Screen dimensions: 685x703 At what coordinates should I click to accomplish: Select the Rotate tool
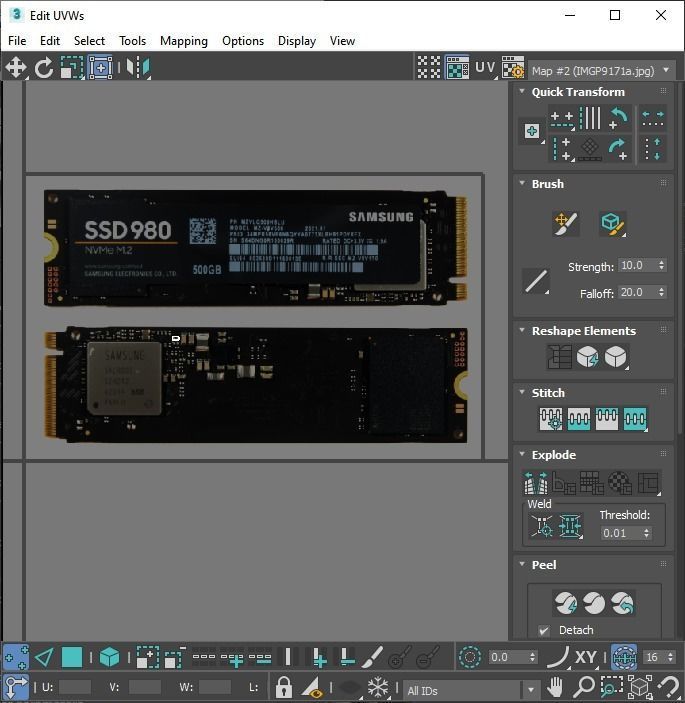pyautogui.click(x=43, y=68)
